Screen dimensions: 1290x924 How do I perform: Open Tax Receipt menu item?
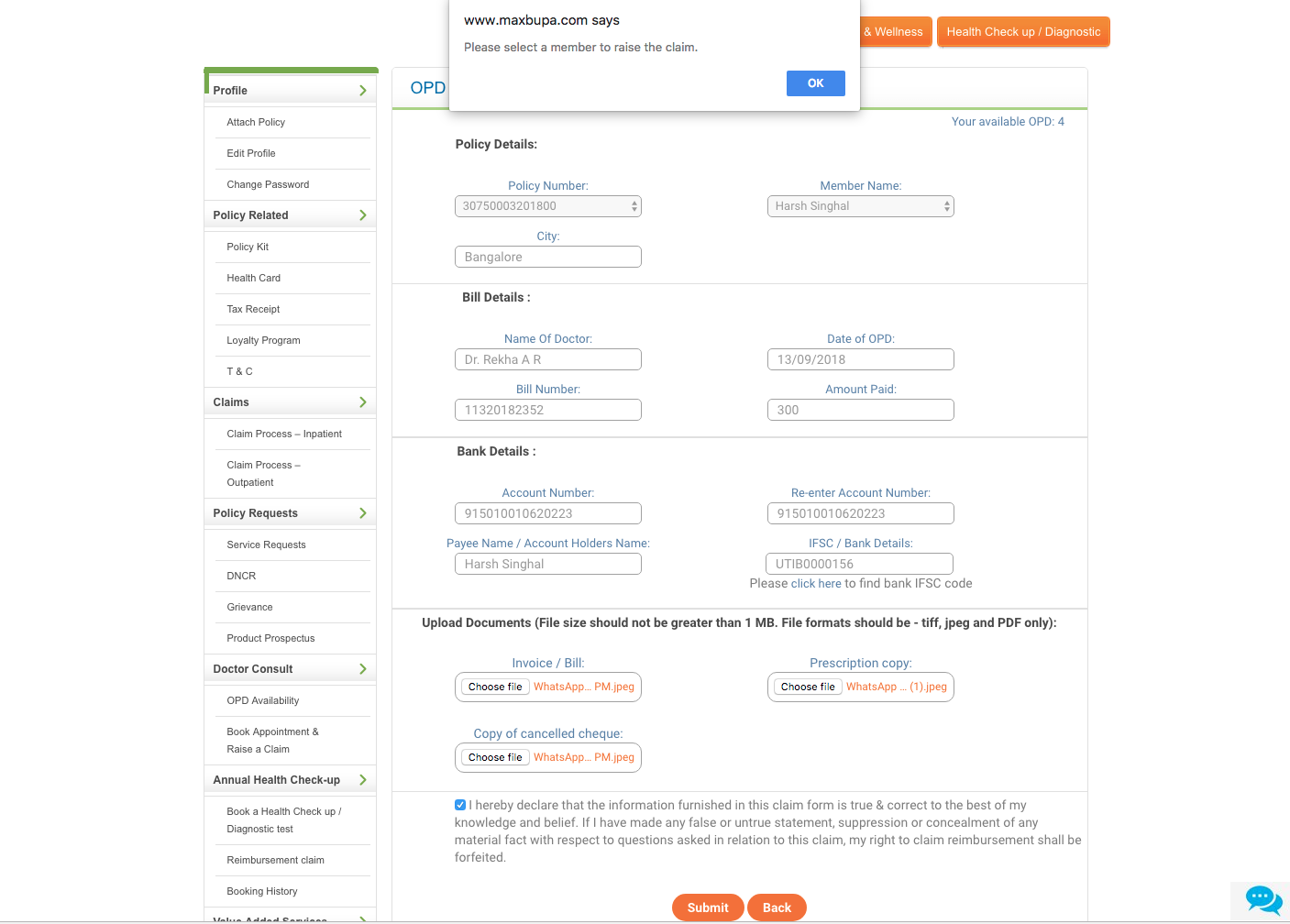click(x=253, y=309)
